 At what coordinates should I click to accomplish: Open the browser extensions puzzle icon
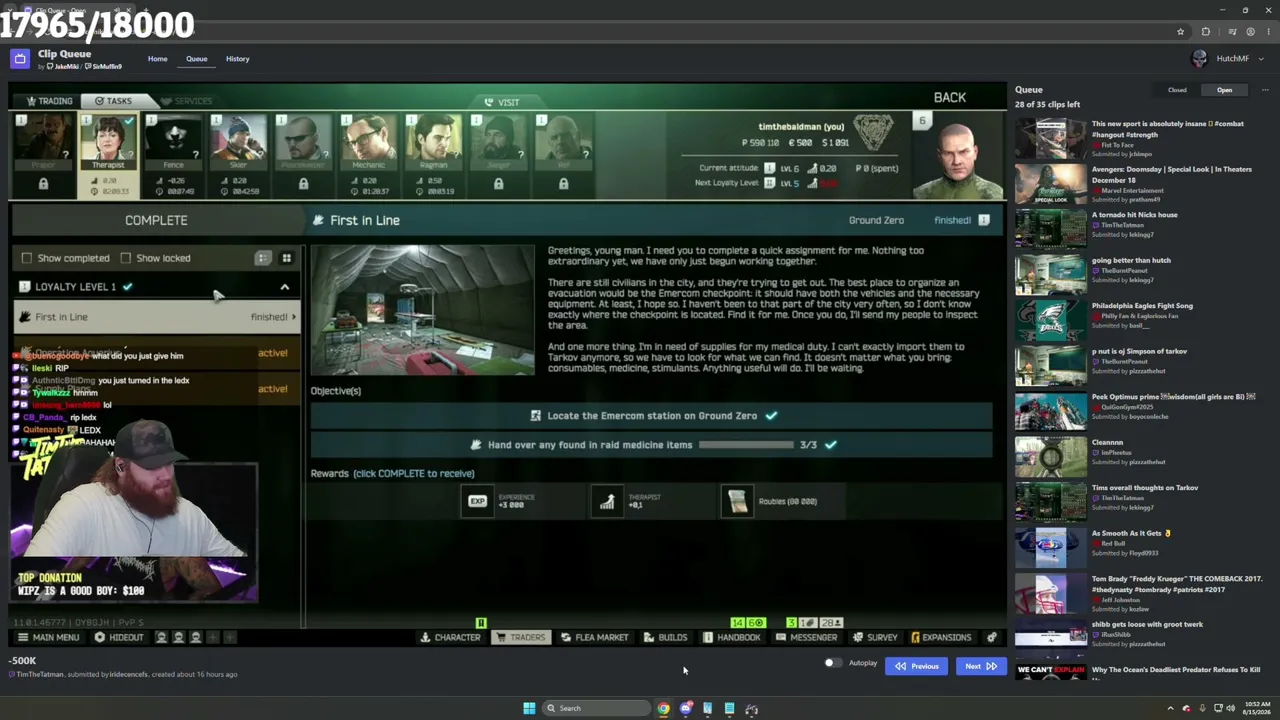click(1205, 32)
